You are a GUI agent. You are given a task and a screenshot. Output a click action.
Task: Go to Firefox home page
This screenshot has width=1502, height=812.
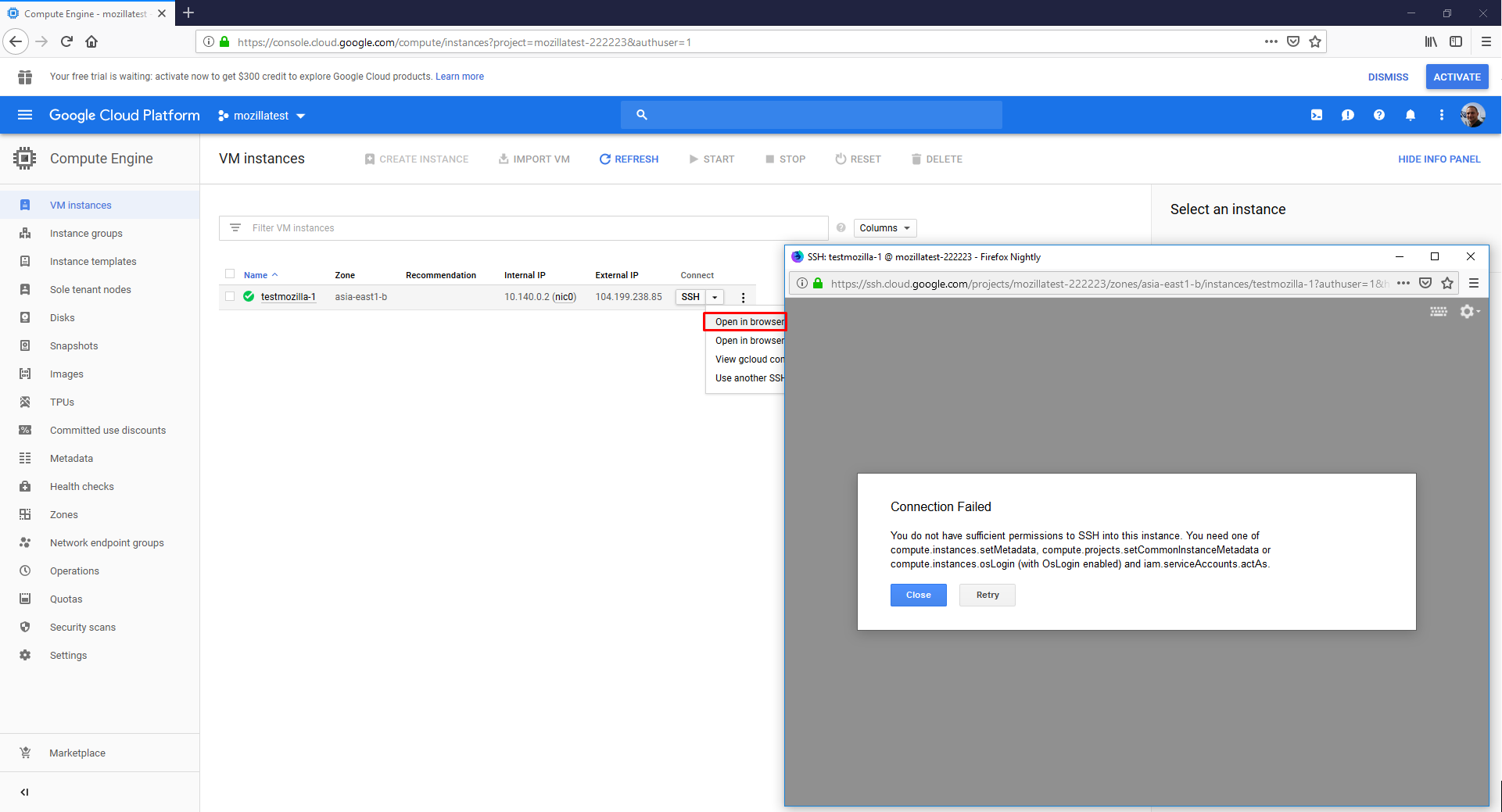coord(91,42)
